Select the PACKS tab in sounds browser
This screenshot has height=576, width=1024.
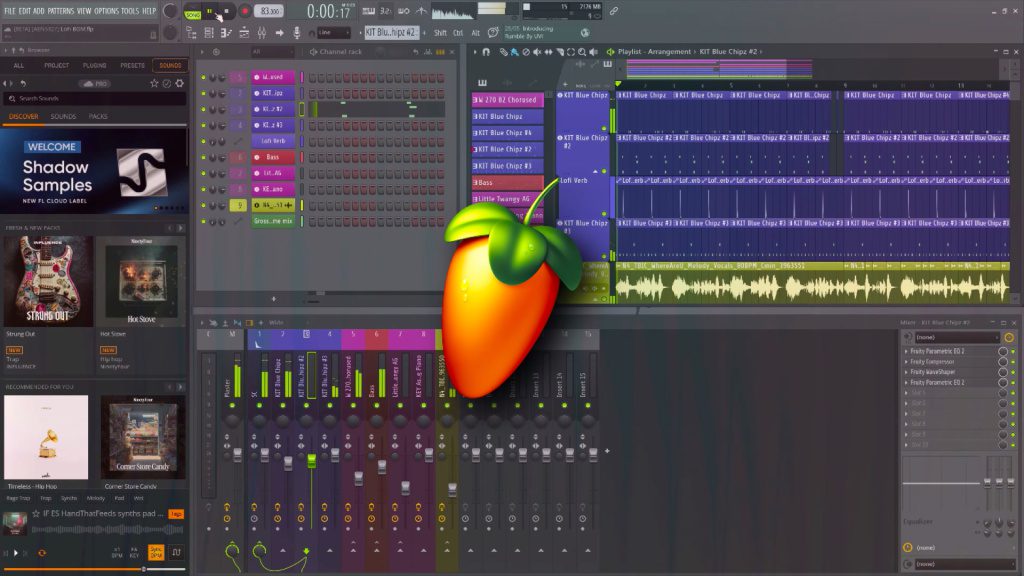point(98,116)
